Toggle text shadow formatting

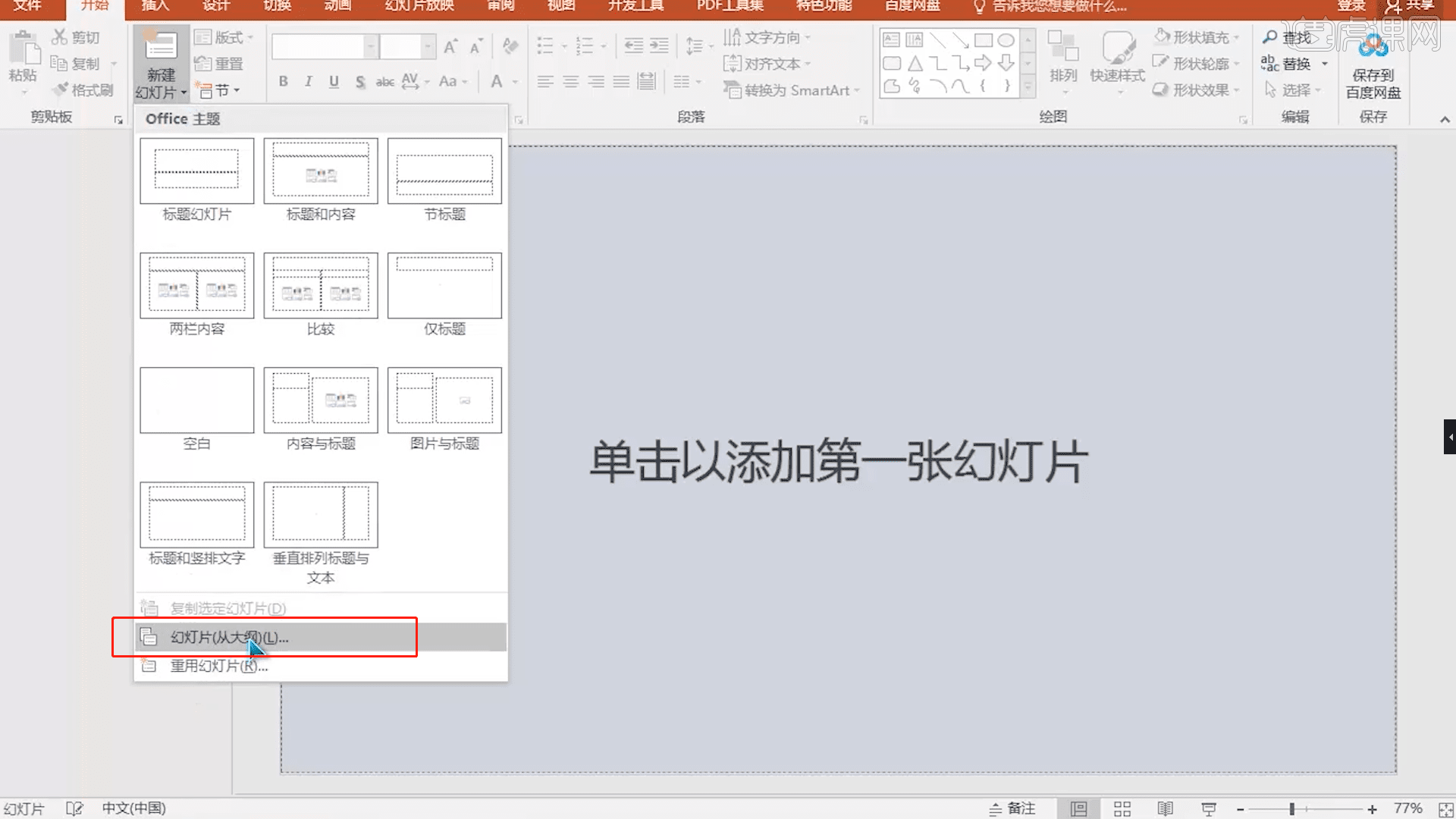tap(359, 81)
